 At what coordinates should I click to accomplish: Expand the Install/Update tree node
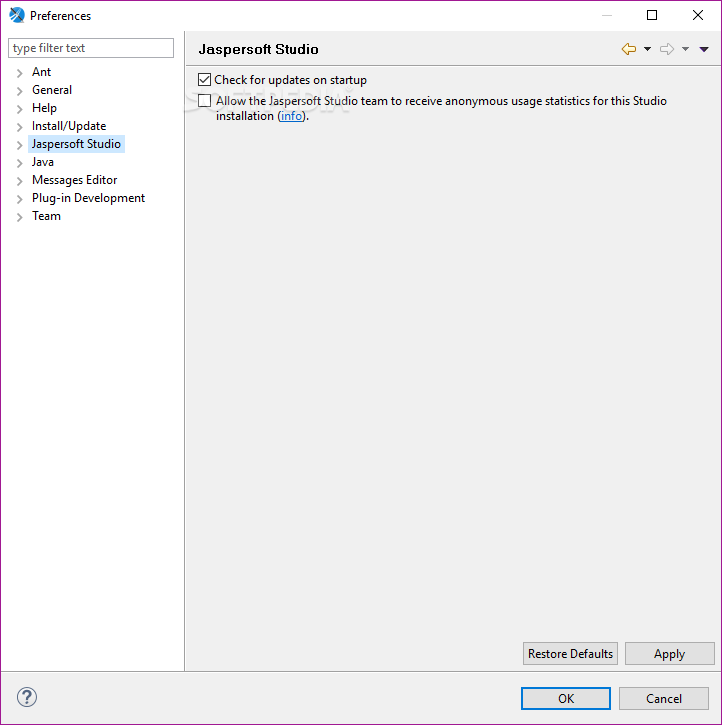[x=19, y=127]
